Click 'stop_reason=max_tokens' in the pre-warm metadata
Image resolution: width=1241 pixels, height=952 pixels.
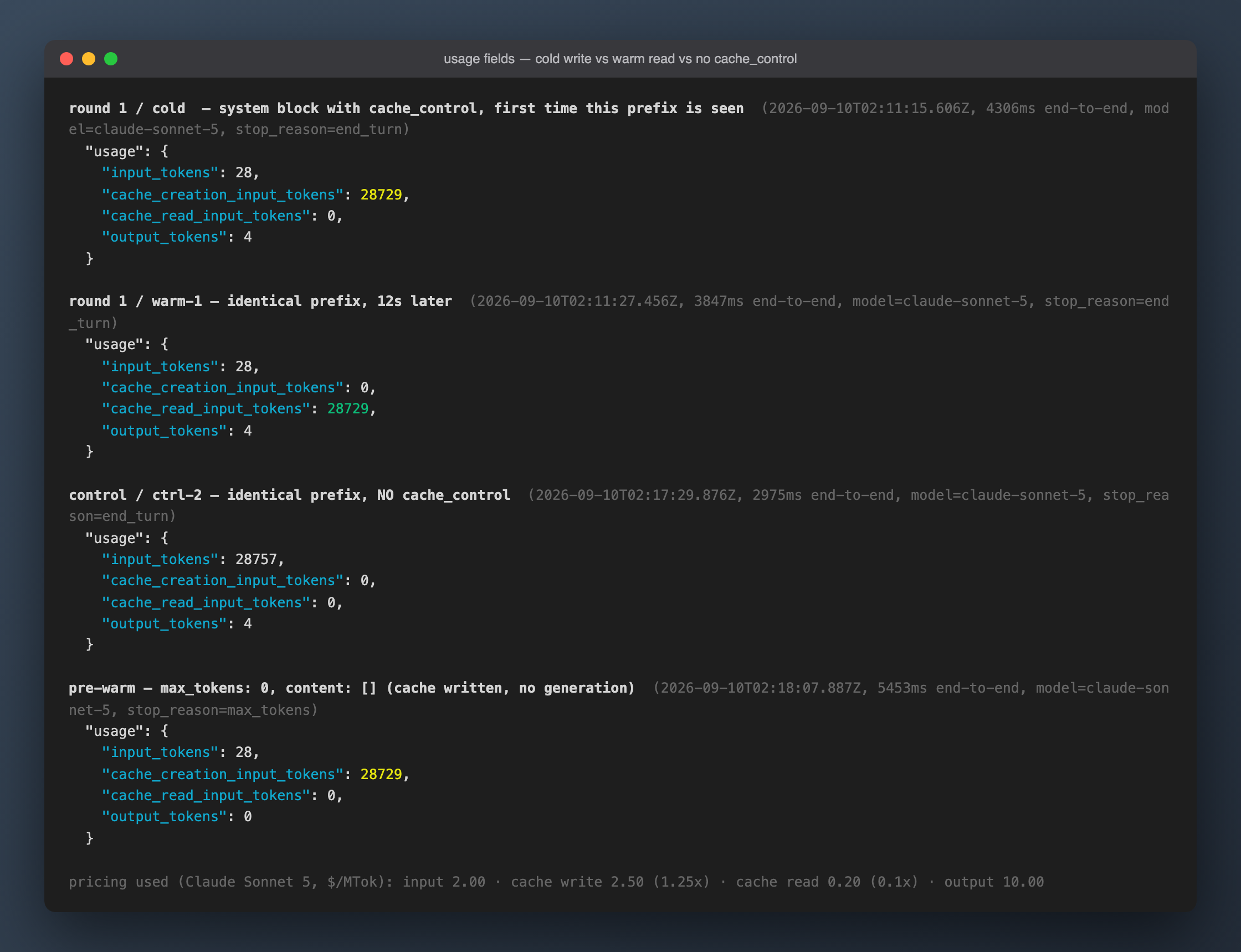pyautogui.click(x=218, y=710)
